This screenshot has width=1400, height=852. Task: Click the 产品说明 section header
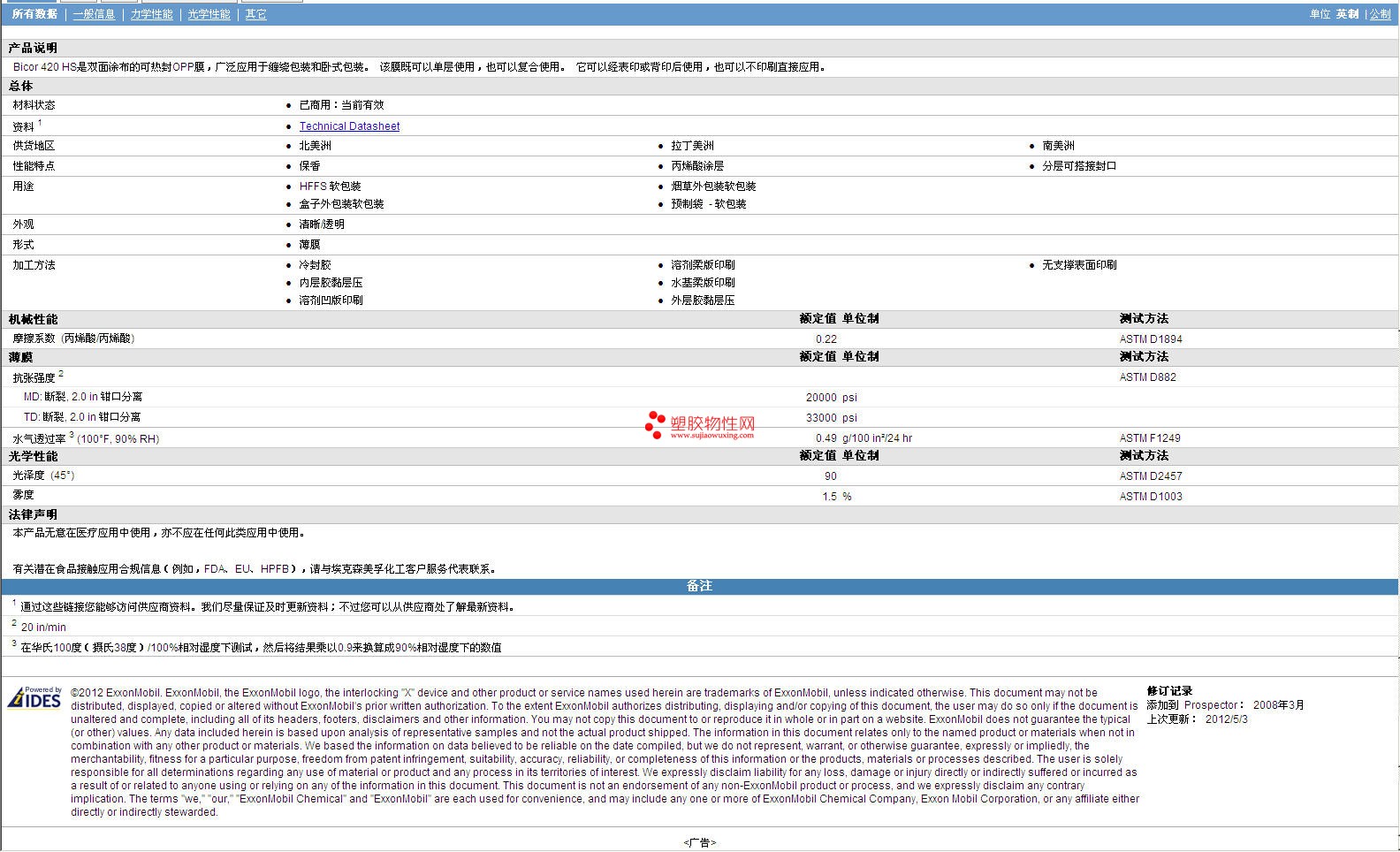point(33,48)
